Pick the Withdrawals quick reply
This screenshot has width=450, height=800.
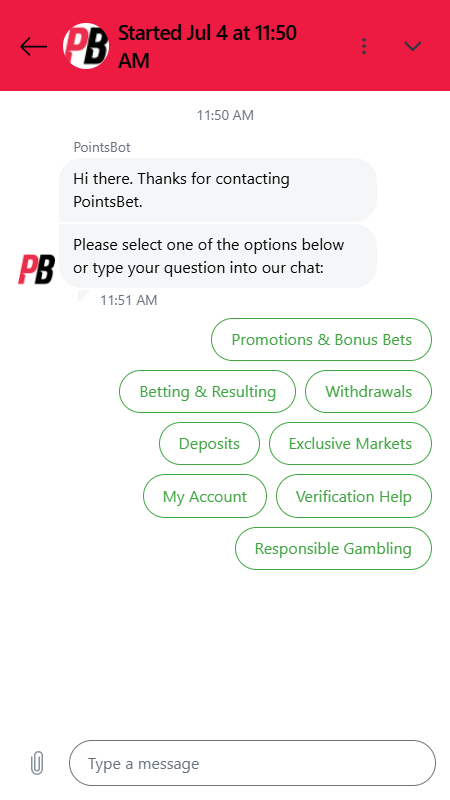368,391
